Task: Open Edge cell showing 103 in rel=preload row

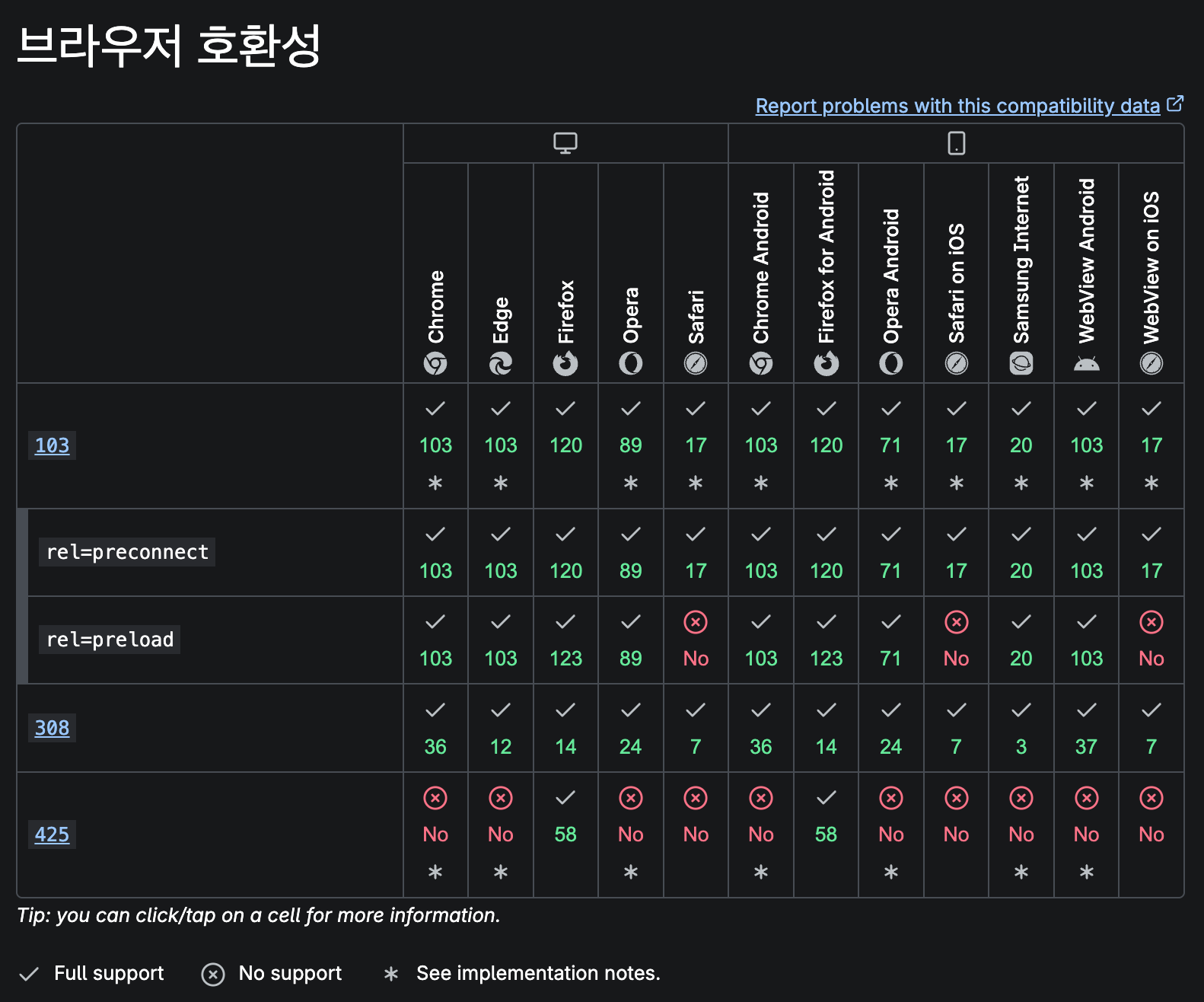Action: tap(501, 640)
